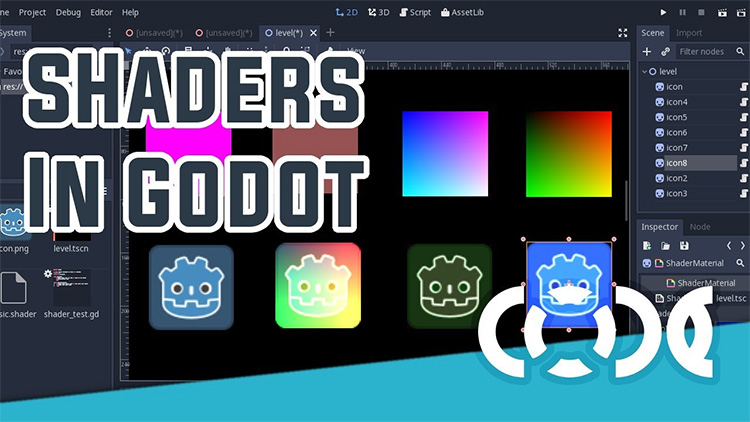Open the script attached to icon3
The height and width of the screenshot is (422, 750).
[x=744, y=194]
